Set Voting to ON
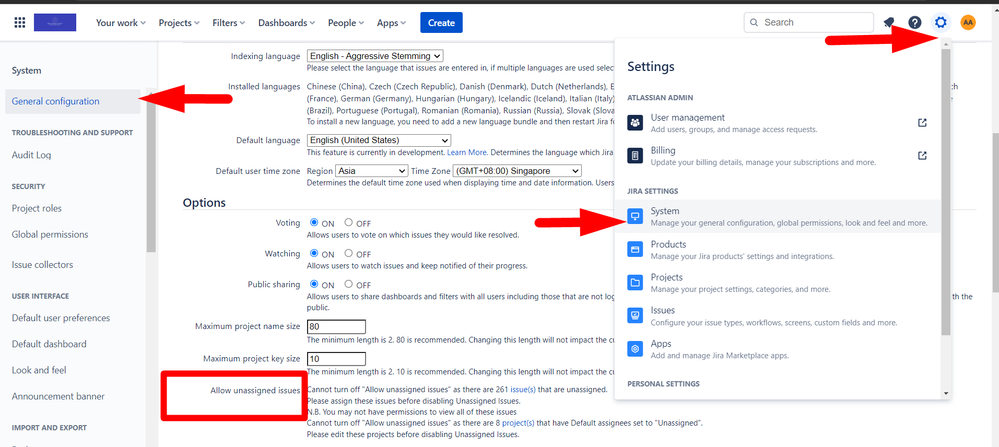The height and width of the screenshot is (447, 999). point(314,223)
